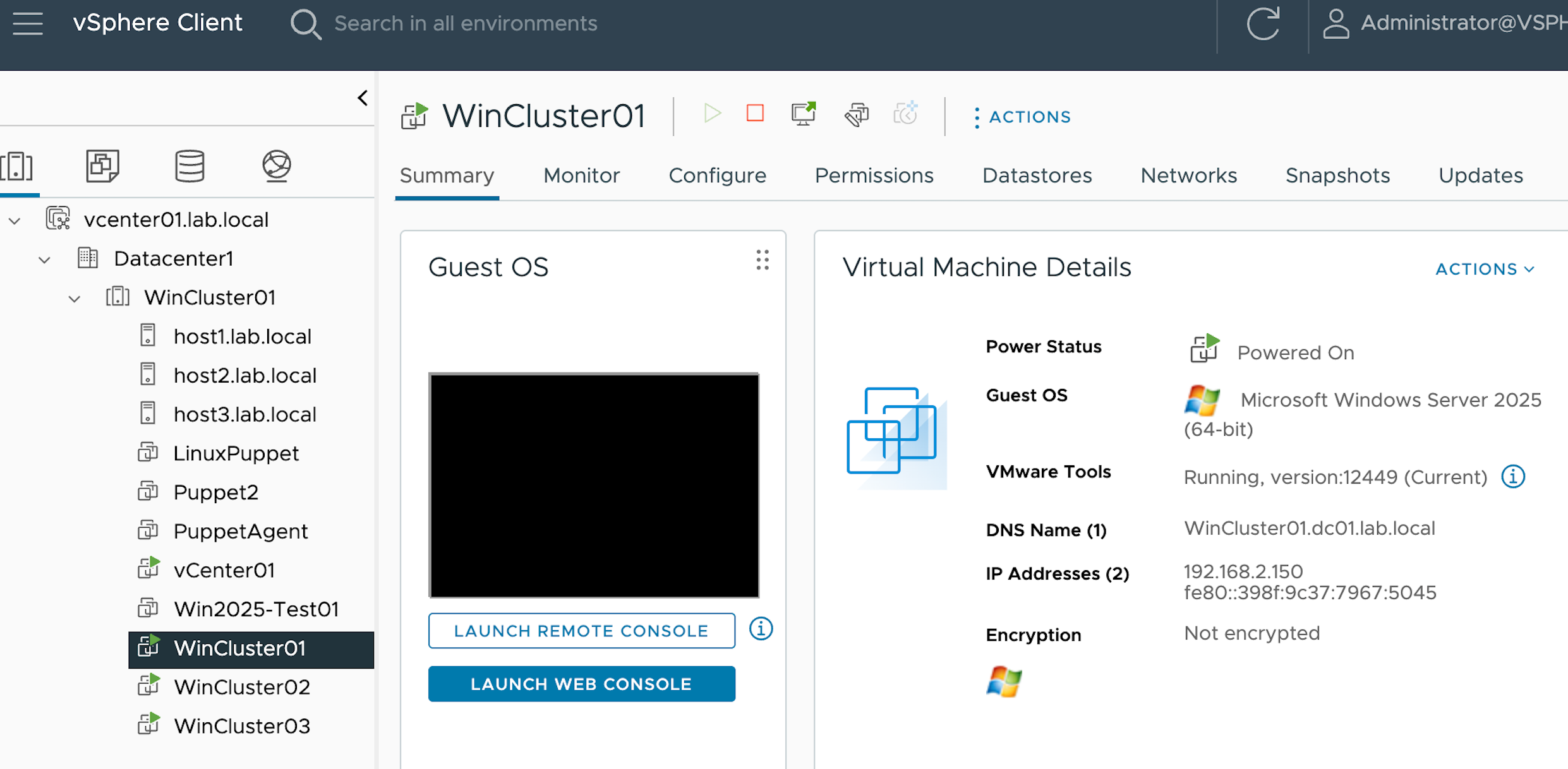Select the highlighted WinCluster01 VM
1568x769 pixels.
(x=251, y=649)
